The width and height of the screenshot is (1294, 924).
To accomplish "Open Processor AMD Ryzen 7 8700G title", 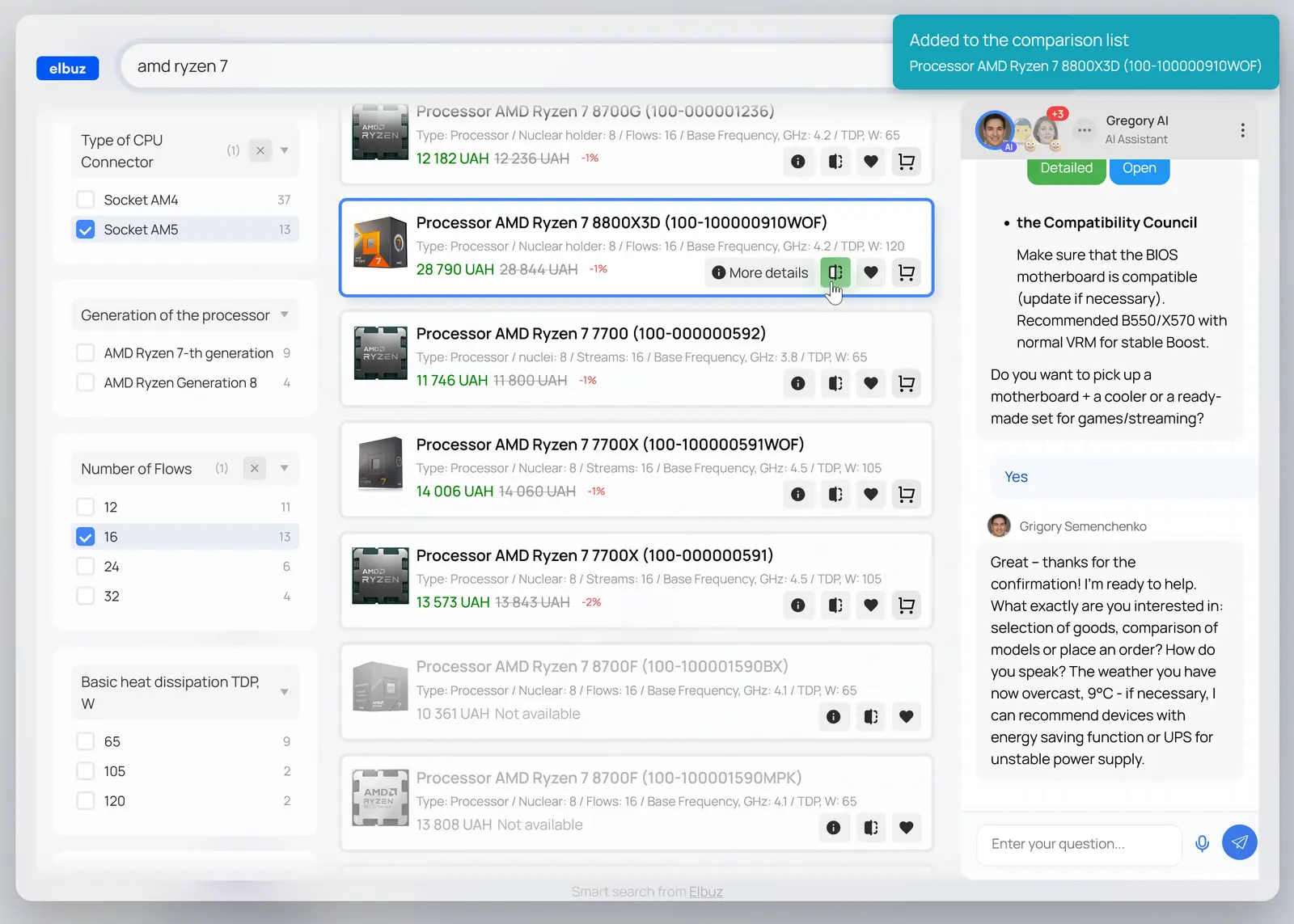I will tap(594, 112).
